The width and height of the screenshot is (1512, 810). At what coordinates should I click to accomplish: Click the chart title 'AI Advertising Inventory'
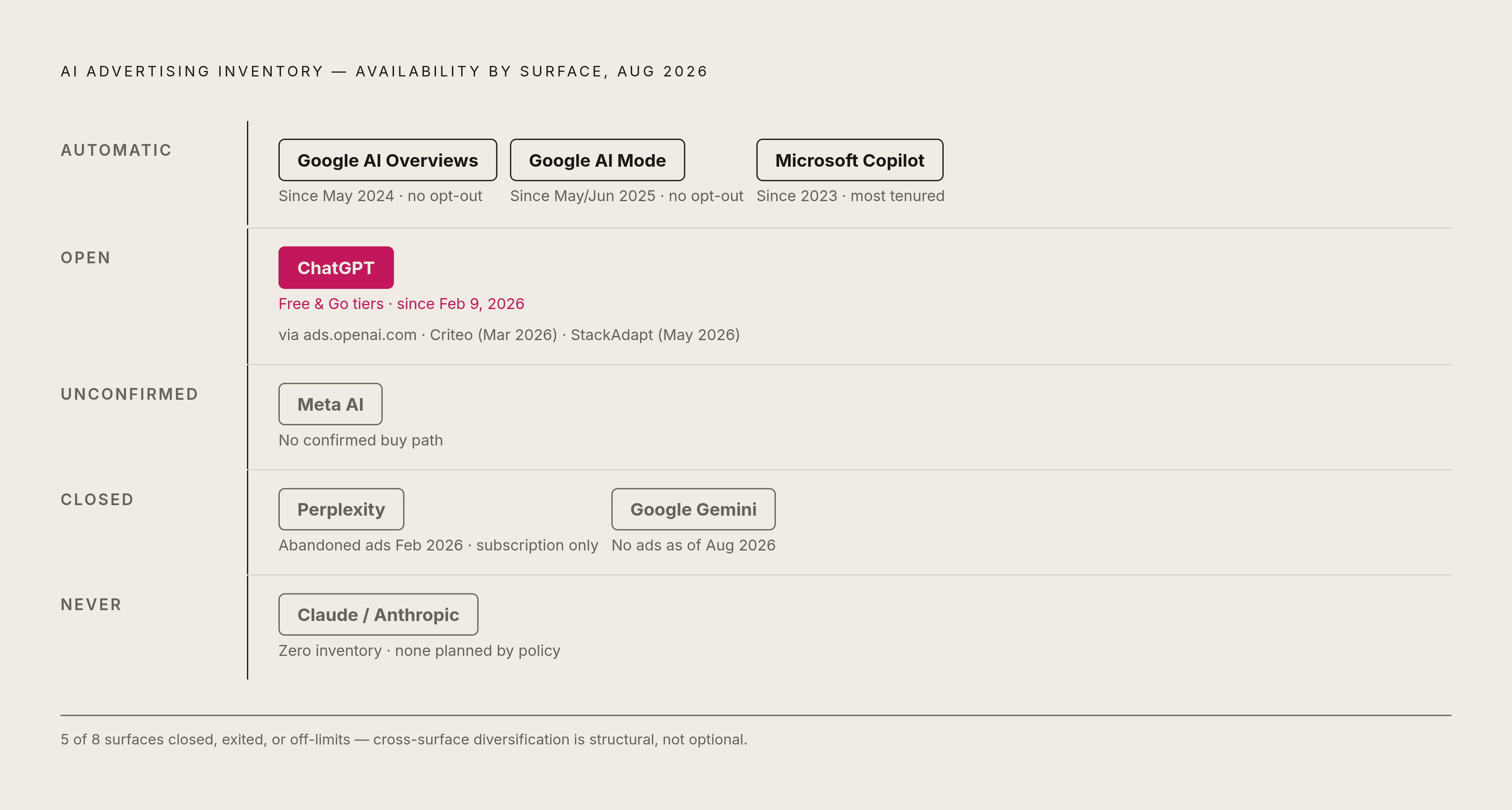coord(384,72)
